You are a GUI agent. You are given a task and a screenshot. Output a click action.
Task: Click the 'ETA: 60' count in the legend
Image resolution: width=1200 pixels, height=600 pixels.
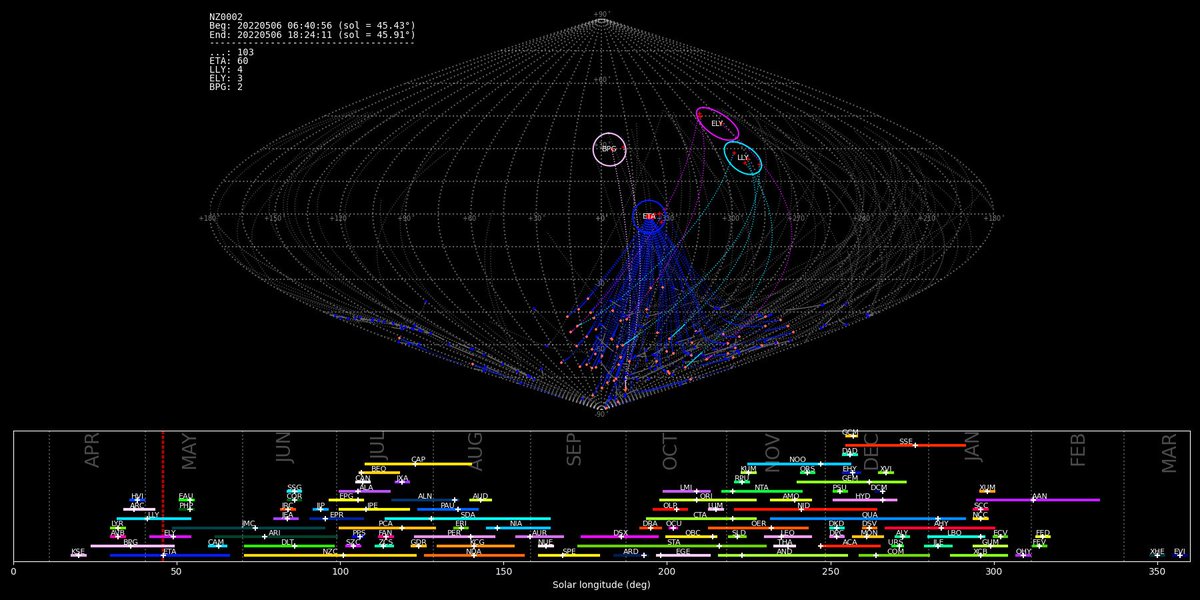click(229, 60)
